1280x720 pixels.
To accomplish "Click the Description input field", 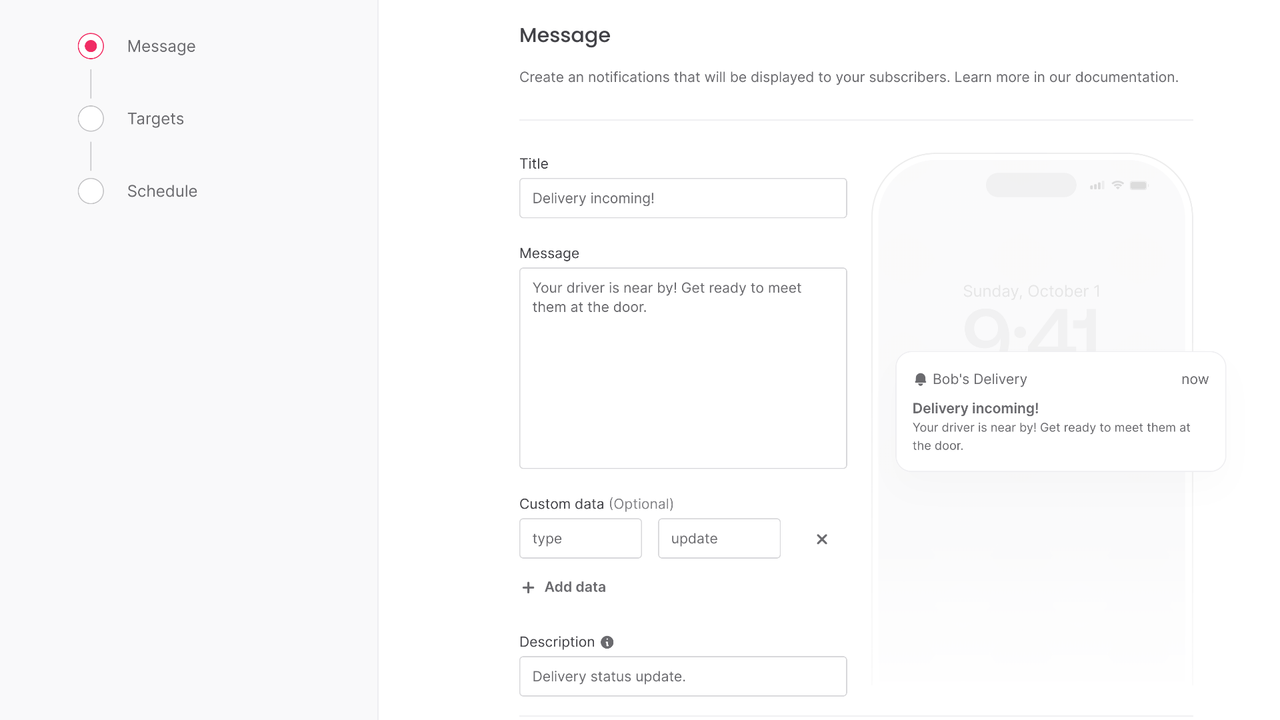I will [683, 676].
